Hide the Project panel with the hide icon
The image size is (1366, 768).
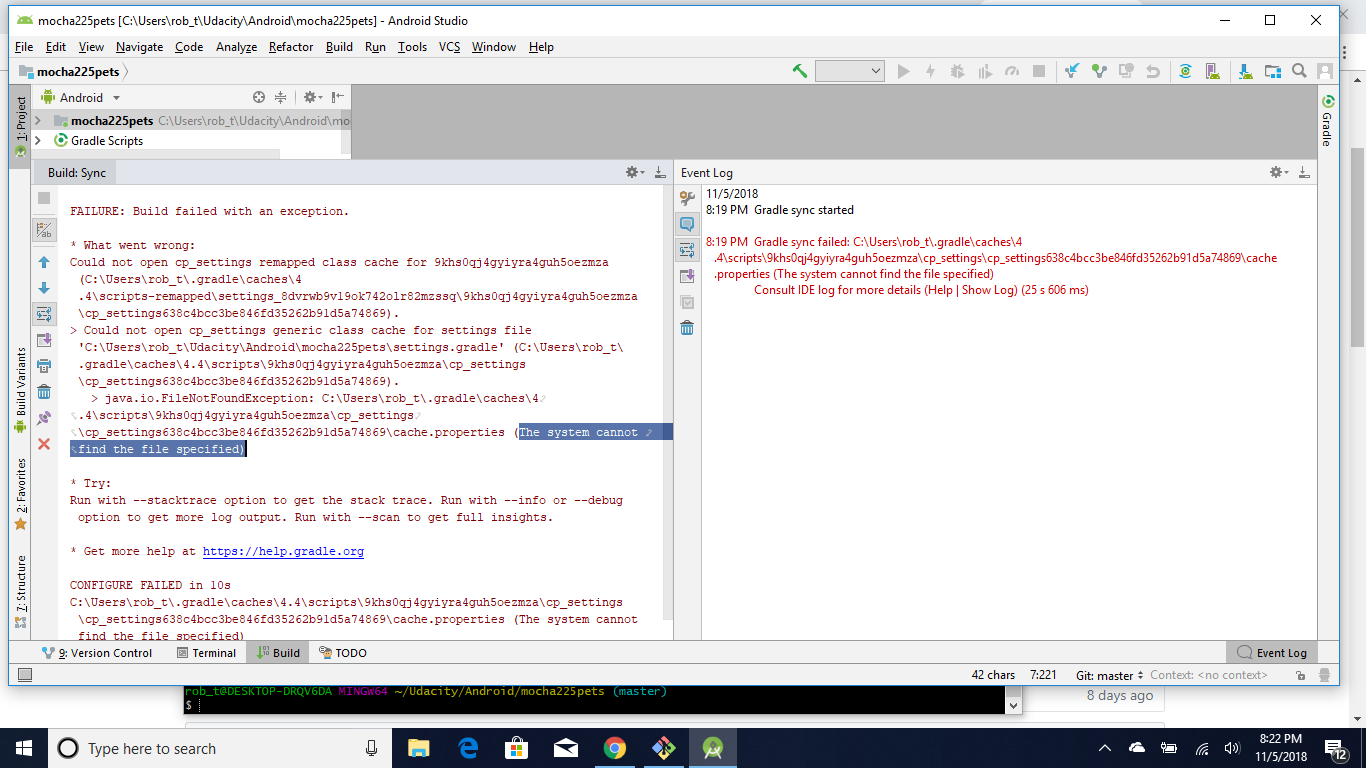(x=338, y=97)
